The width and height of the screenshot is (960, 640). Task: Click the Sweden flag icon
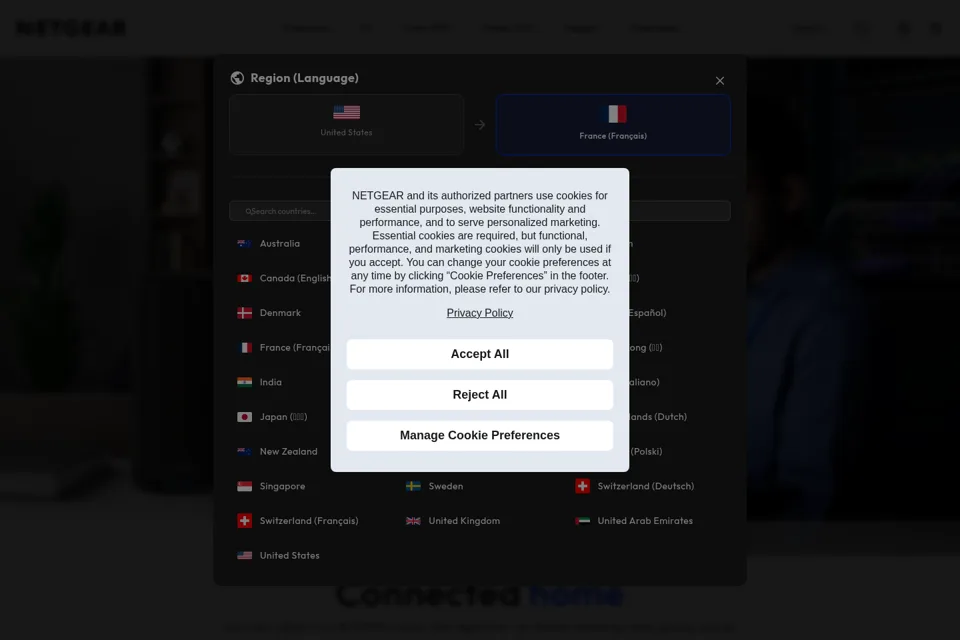(413, 486)
